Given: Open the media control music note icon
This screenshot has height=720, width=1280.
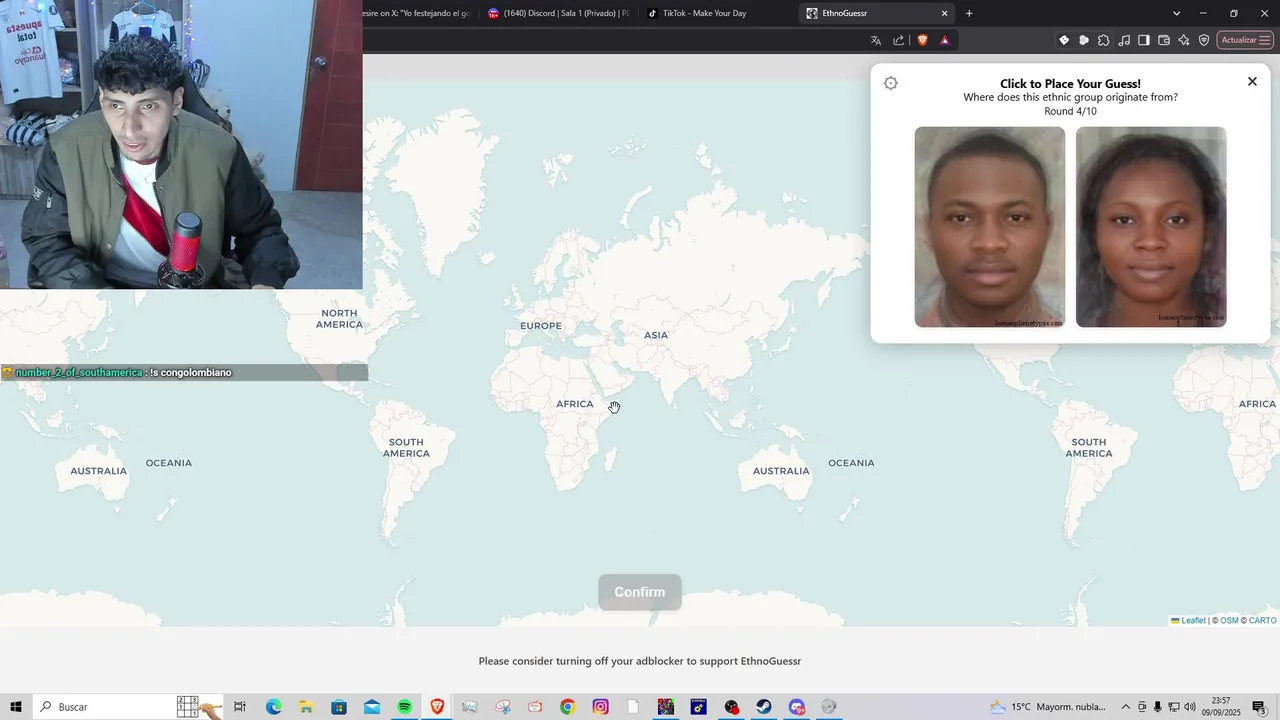Looking at the screenshot, I should pos(1124,40).
